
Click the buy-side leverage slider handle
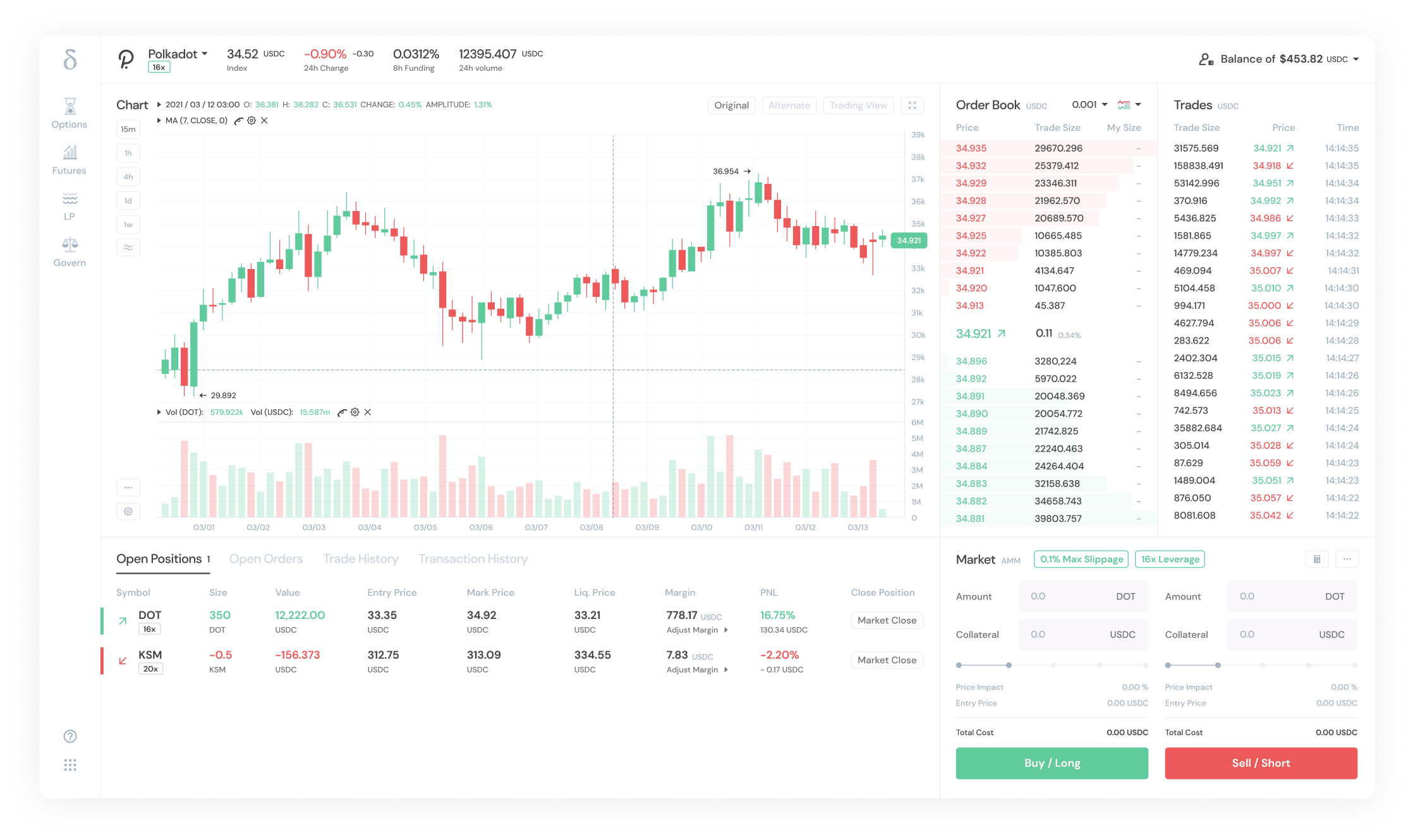click(x=1009, y=665)
